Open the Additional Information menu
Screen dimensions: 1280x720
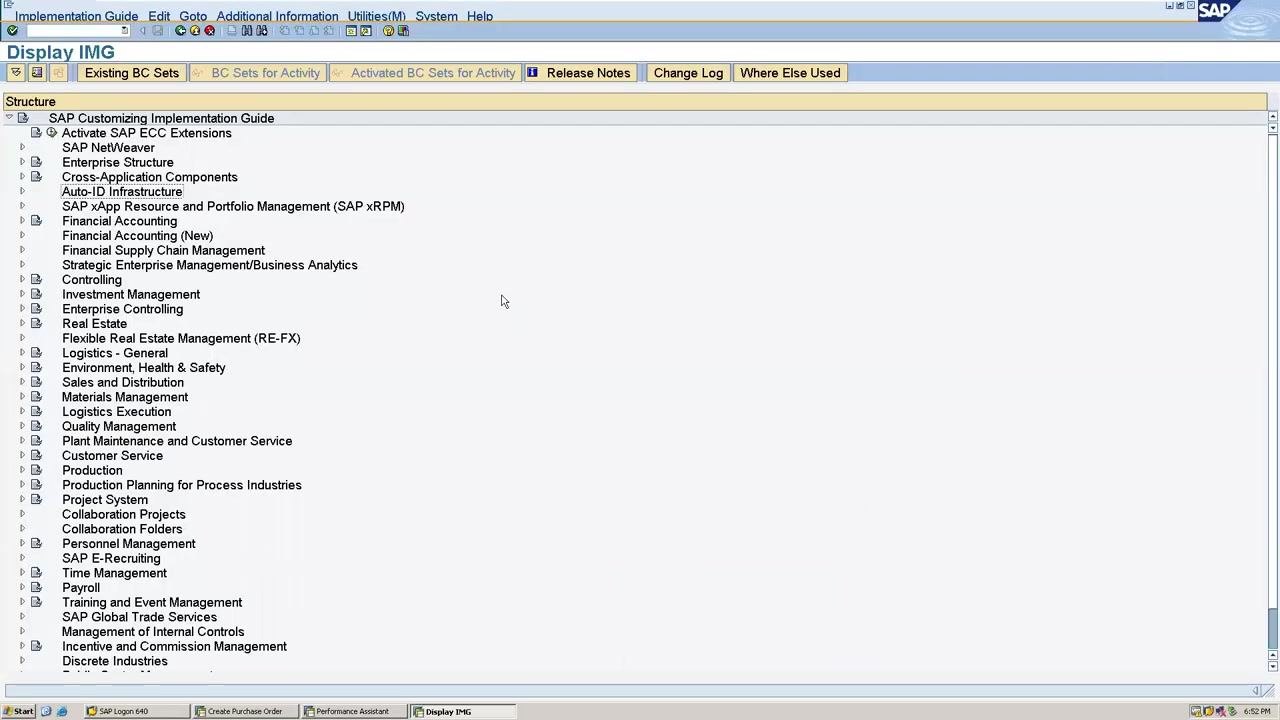pyautogui.click(x=277, y=16)
